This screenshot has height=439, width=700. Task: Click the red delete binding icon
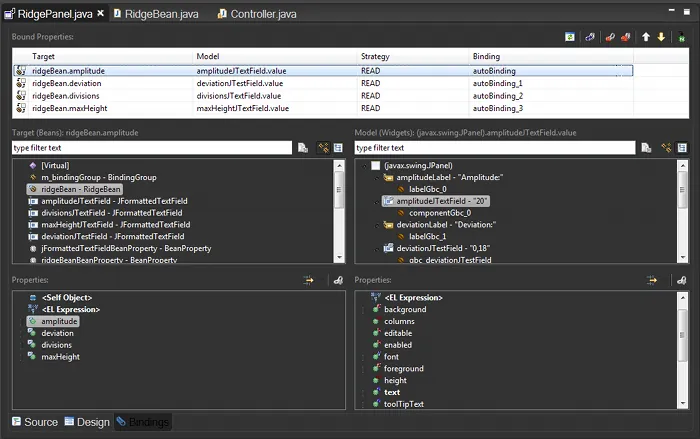610,37
